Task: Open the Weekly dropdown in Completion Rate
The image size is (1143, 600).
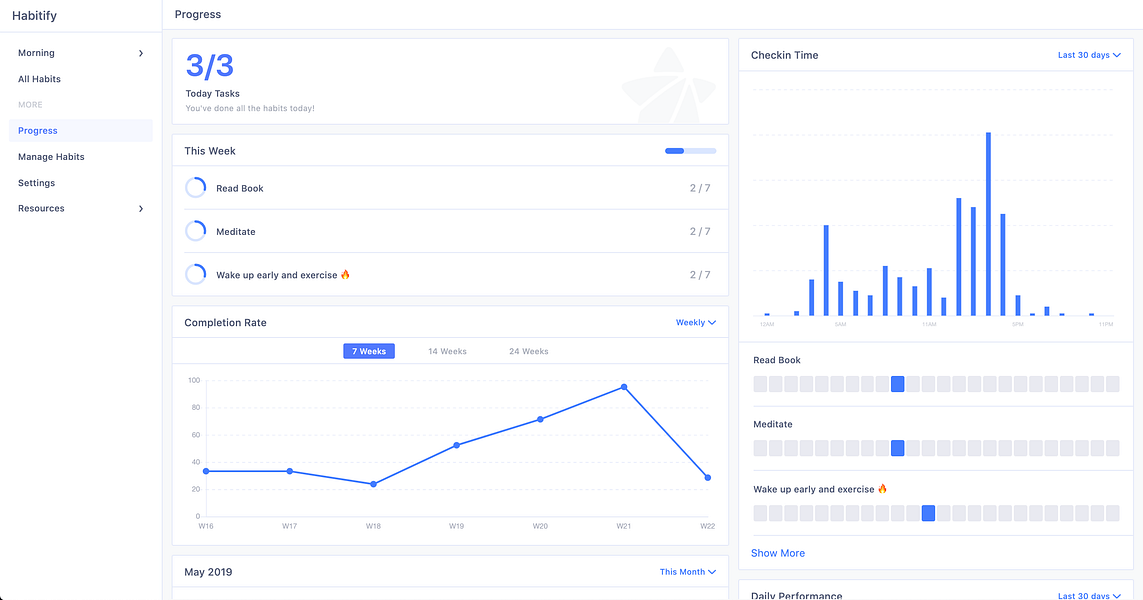Action: click(695, 322)
